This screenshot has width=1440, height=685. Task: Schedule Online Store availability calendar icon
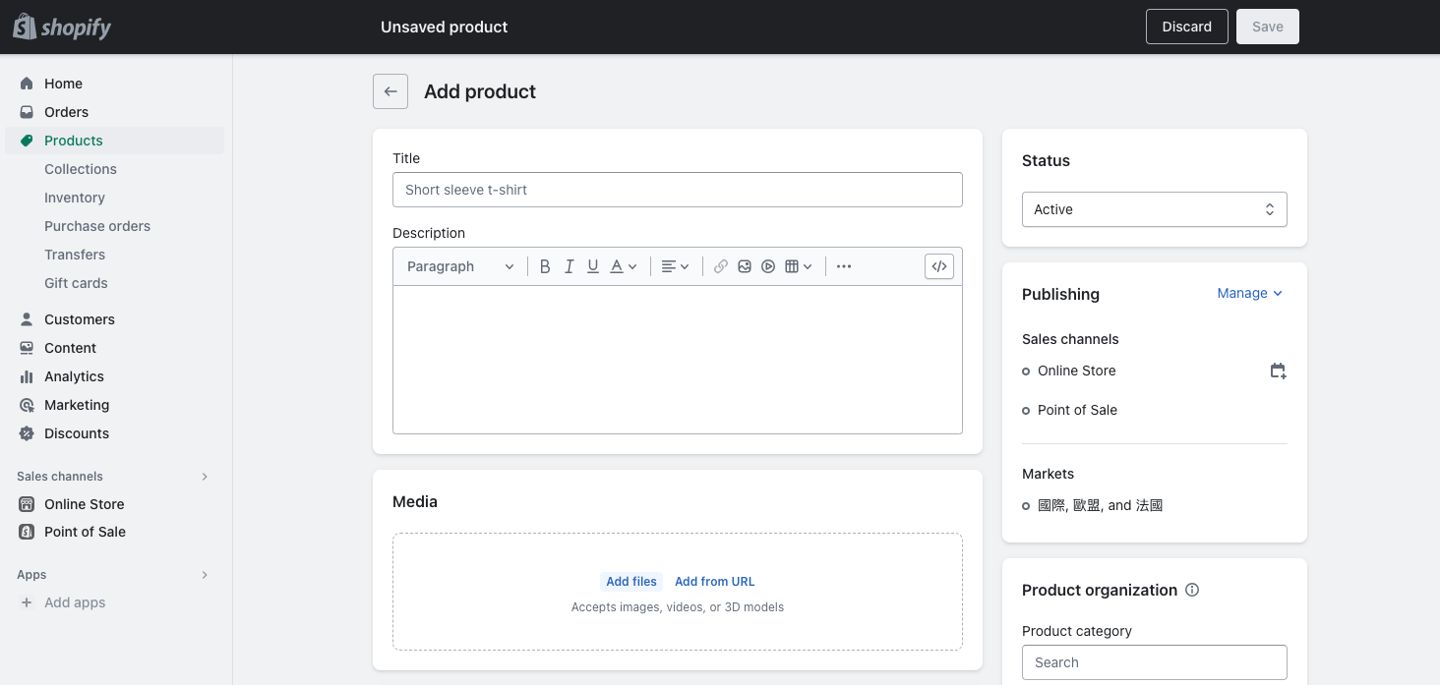[x=1277, y=371]
